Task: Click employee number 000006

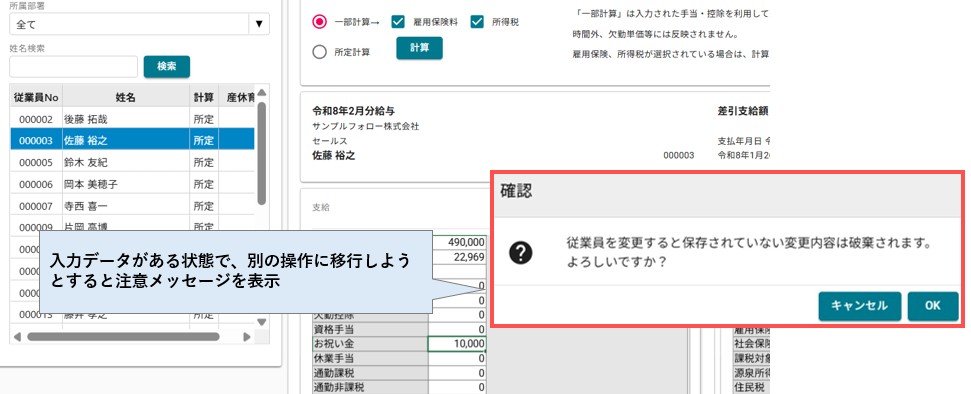Action: tap(36, 184)
